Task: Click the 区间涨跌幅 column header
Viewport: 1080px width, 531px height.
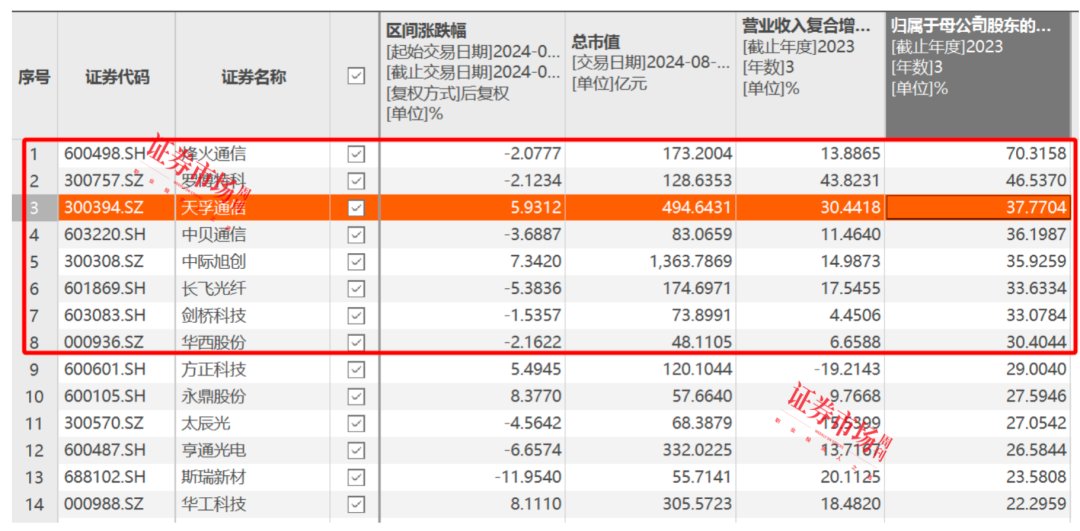Action: point(426,30)
